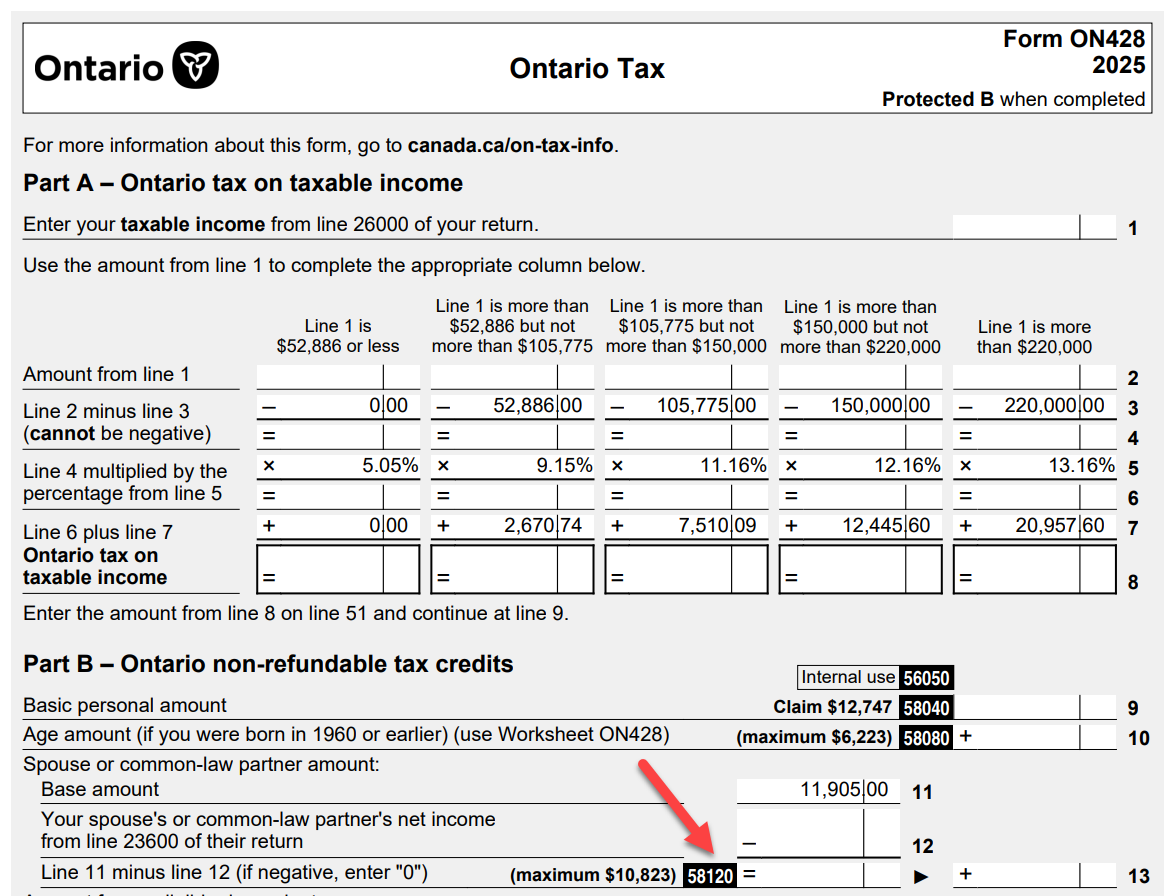Click the 105,775.00 value on line 3
Image resolution: width=1175 pixels, height=896 pixels.
(707, 406)
